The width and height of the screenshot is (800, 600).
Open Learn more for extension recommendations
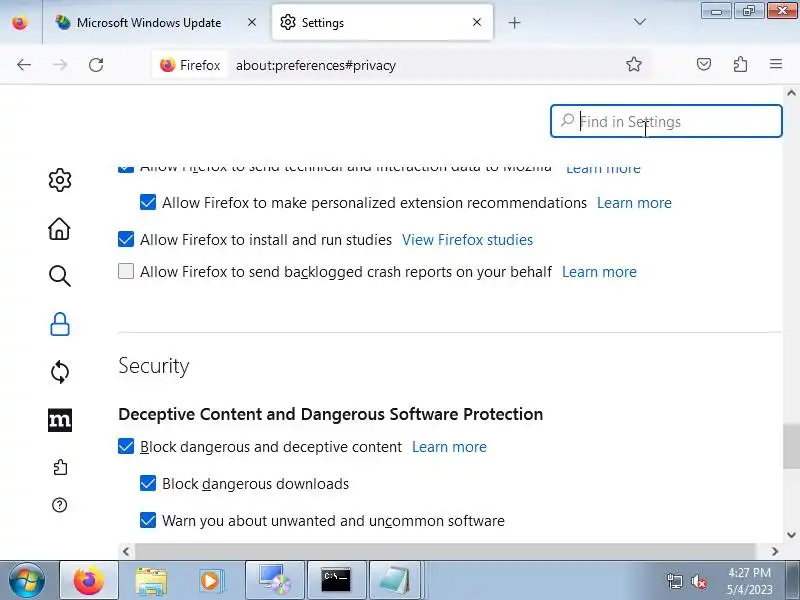pos(634,203)
